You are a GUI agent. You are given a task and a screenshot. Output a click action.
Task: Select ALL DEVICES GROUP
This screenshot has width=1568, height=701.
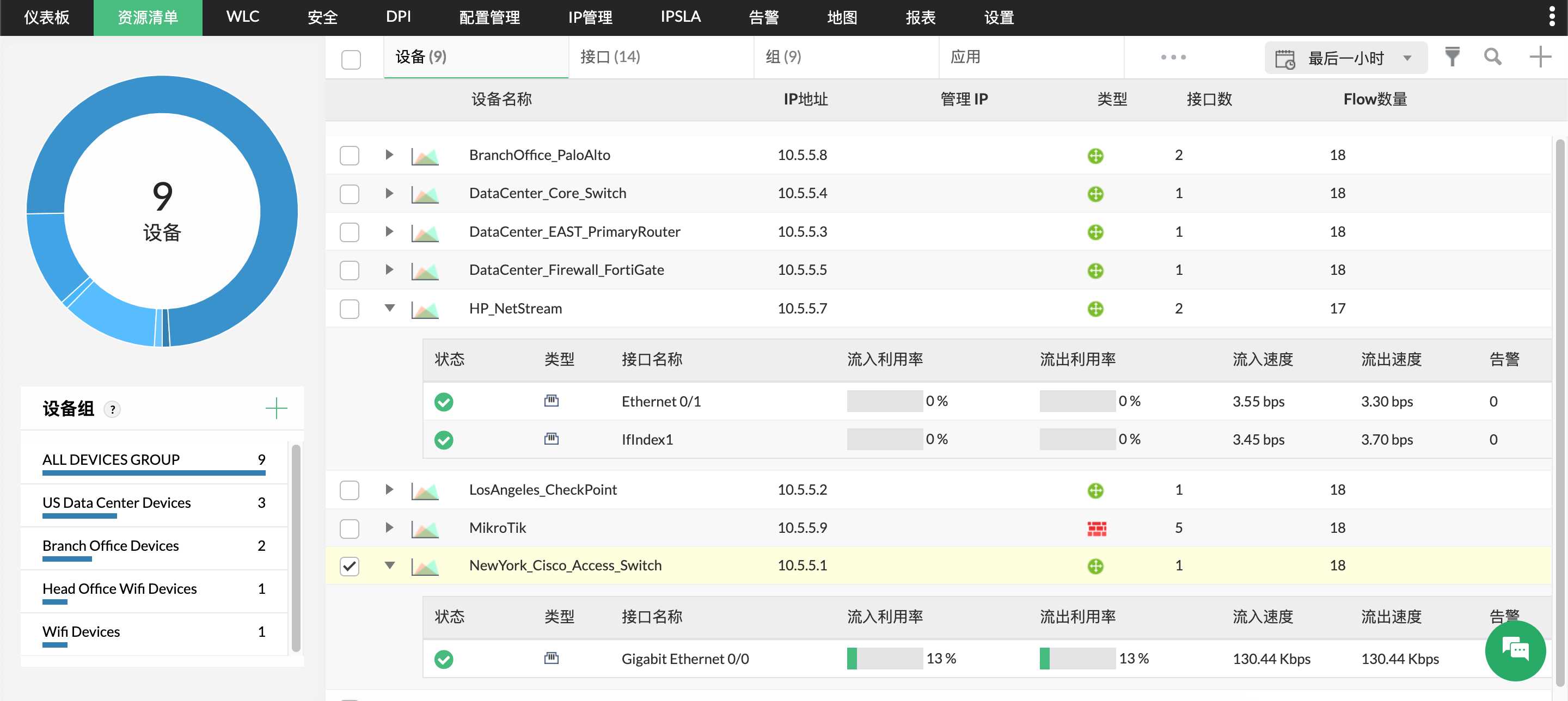coord(154,461)
